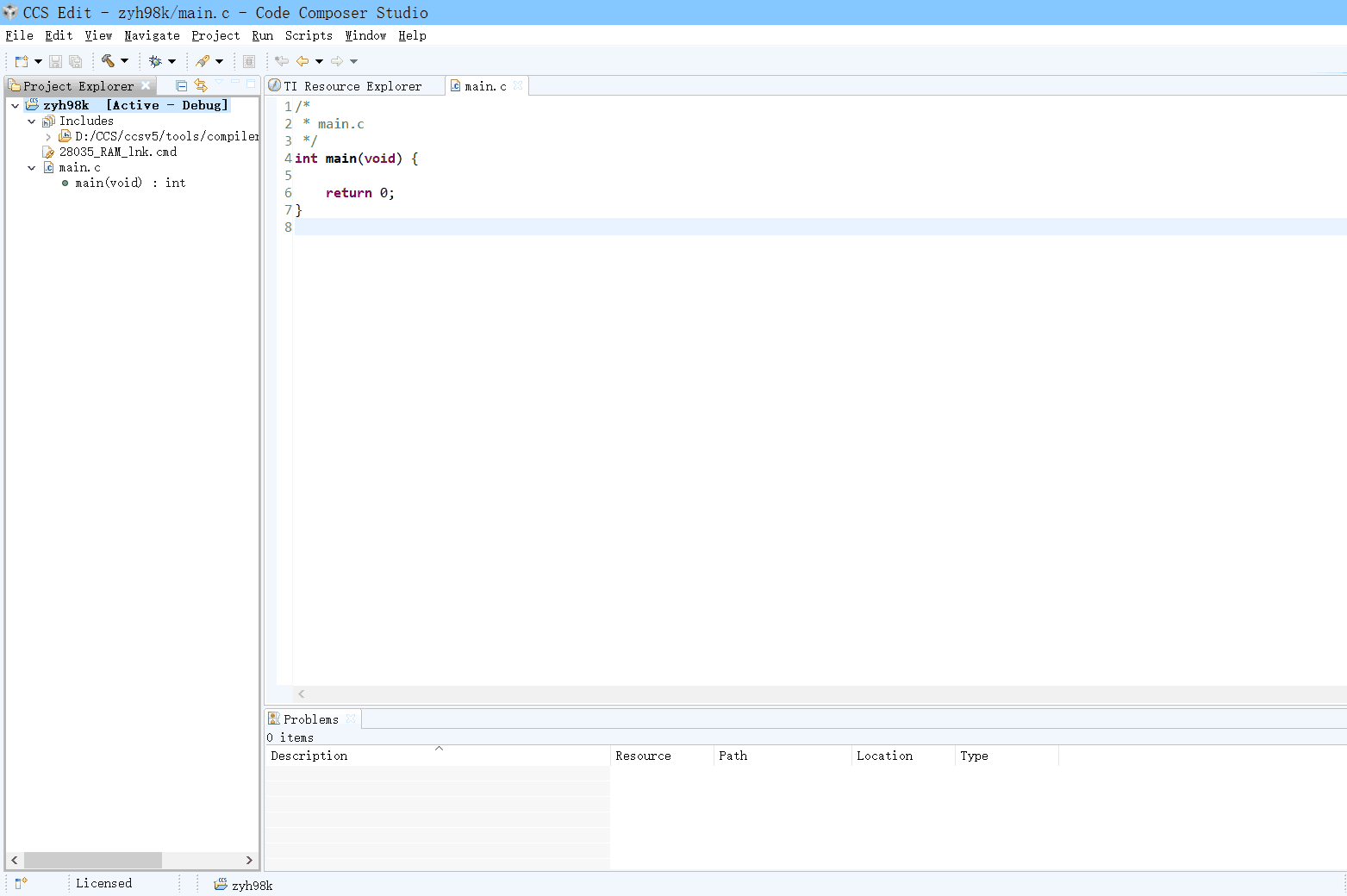Open the New wizard dropdown arrow
1347x896 pixels.
pos(38,61)
